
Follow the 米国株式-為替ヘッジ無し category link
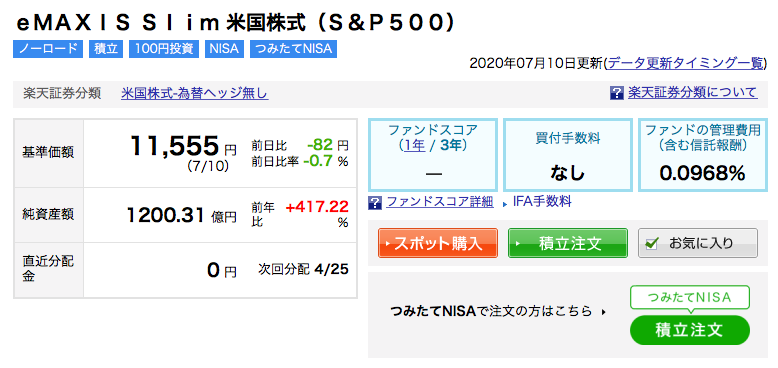click(x=194, y=93)
